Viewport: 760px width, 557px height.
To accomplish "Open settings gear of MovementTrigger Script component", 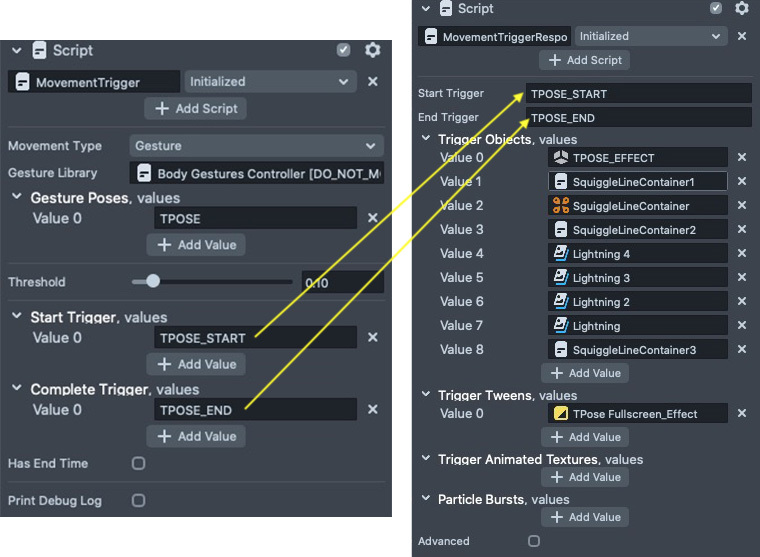I will coord(372,50).
